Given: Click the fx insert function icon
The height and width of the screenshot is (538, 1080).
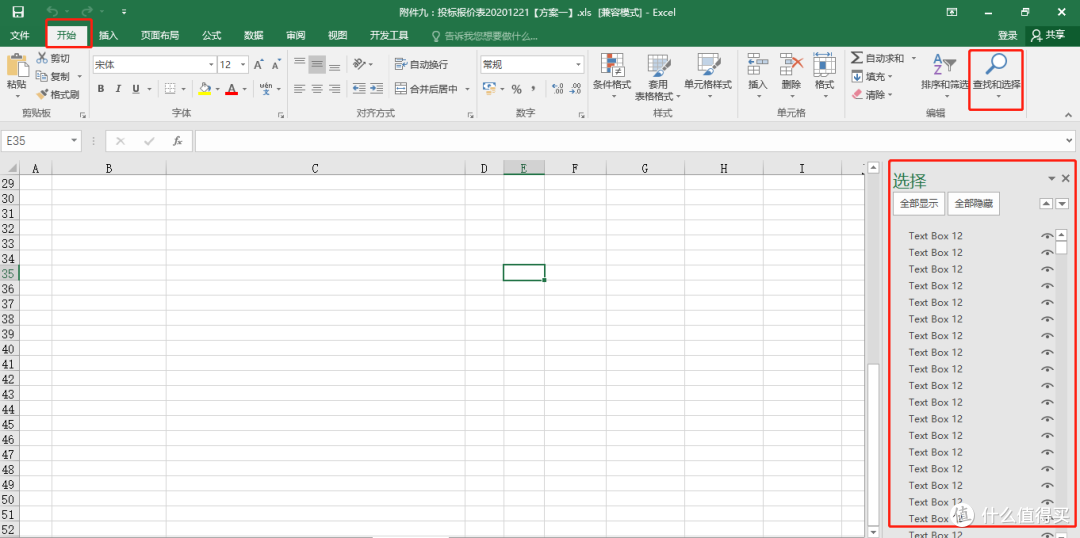Looking at the screenshot, I should click(177, 141).
